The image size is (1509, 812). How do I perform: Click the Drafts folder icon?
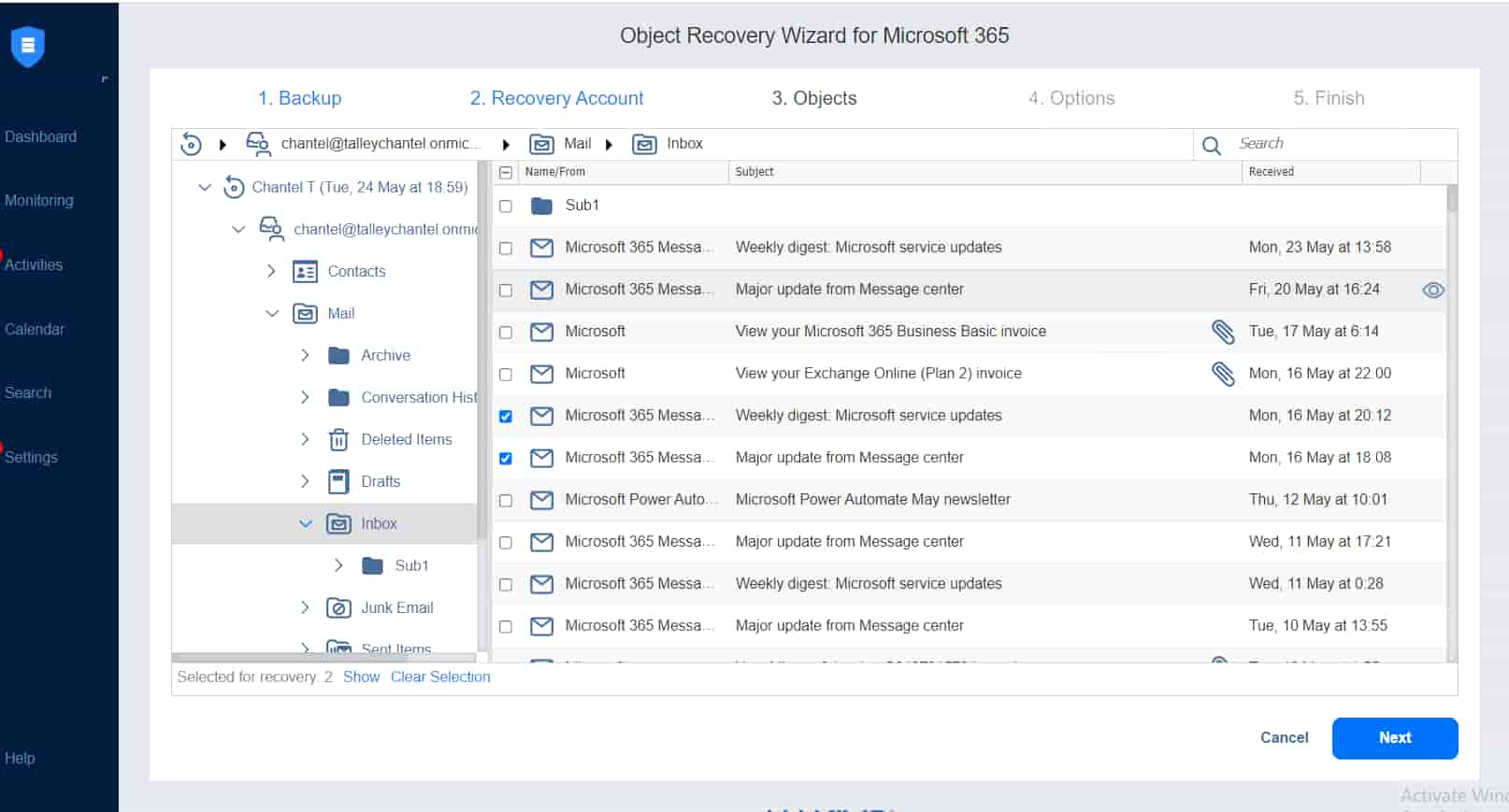click(x=338, y=482)
